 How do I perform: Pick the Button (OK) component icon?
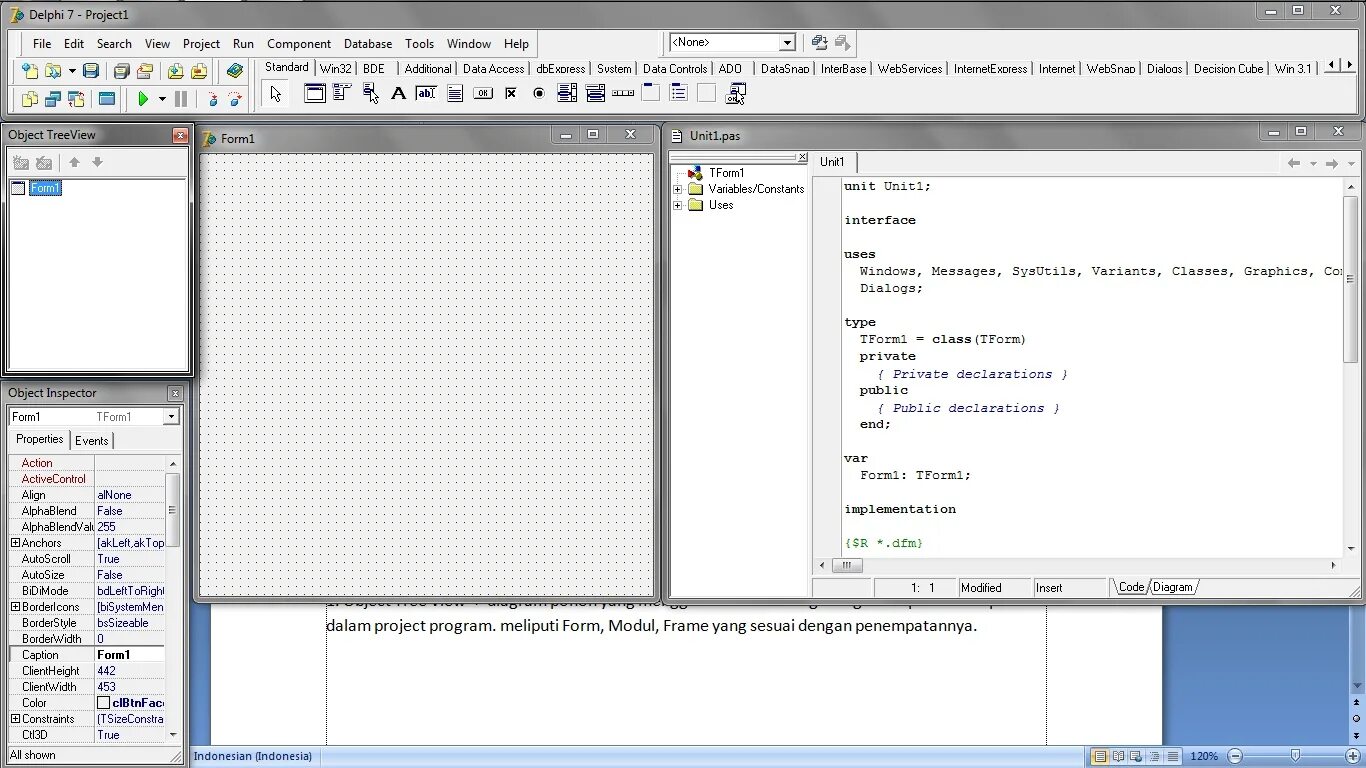483,93
